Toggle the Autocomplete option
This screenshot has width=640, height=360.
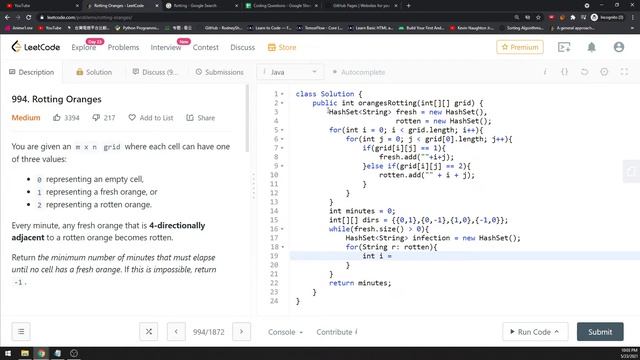coord(359,72)
